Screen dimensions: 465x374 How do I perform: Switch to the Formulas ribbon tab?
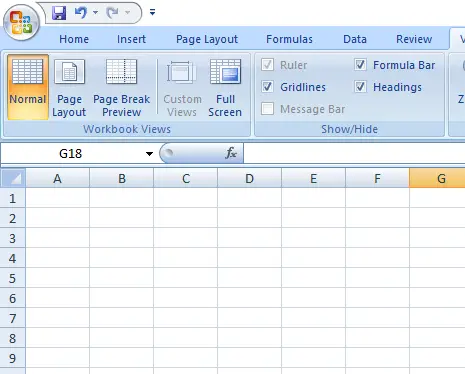click(x=289, y=39)
